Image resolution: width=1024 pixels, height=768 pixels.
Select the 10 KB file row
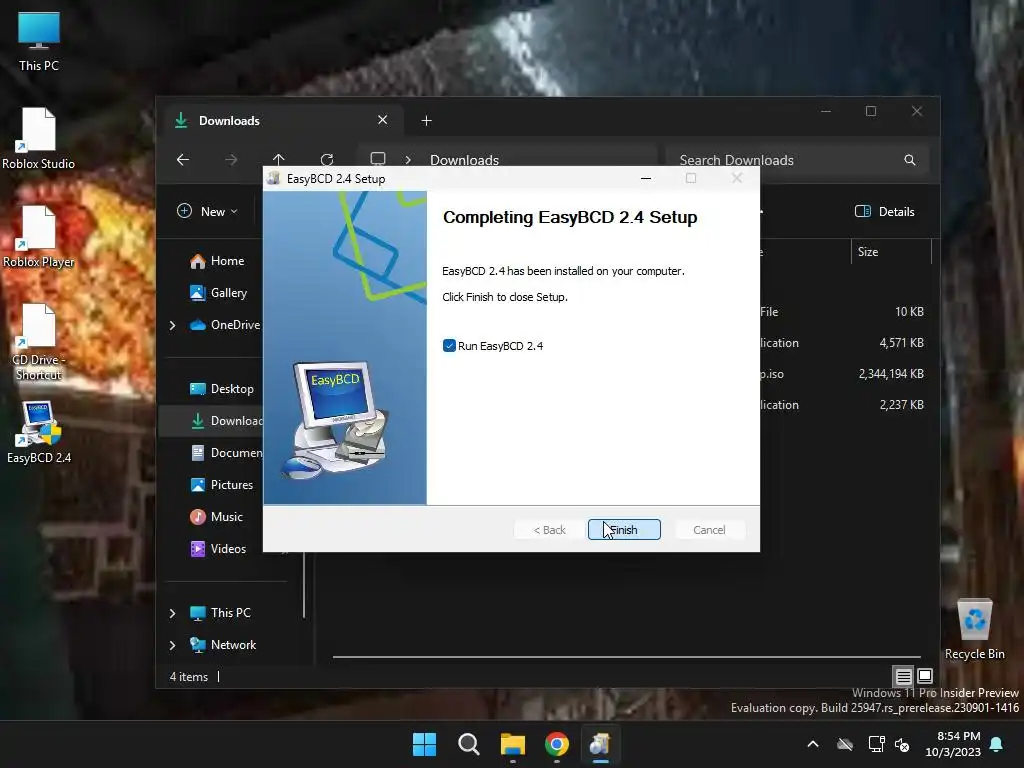pos(842,312)
